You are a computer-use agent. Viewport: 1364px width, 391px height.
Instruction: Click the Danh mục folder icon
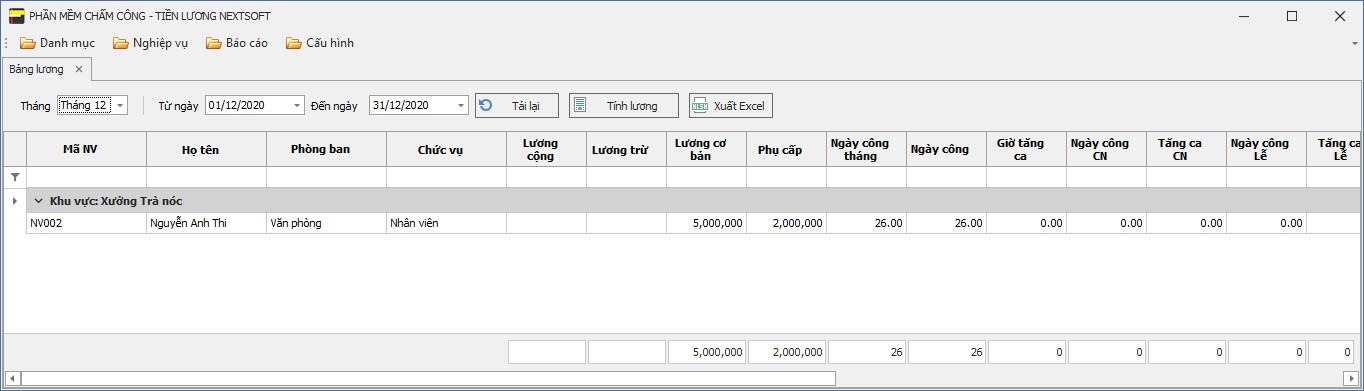pos(28,43)
